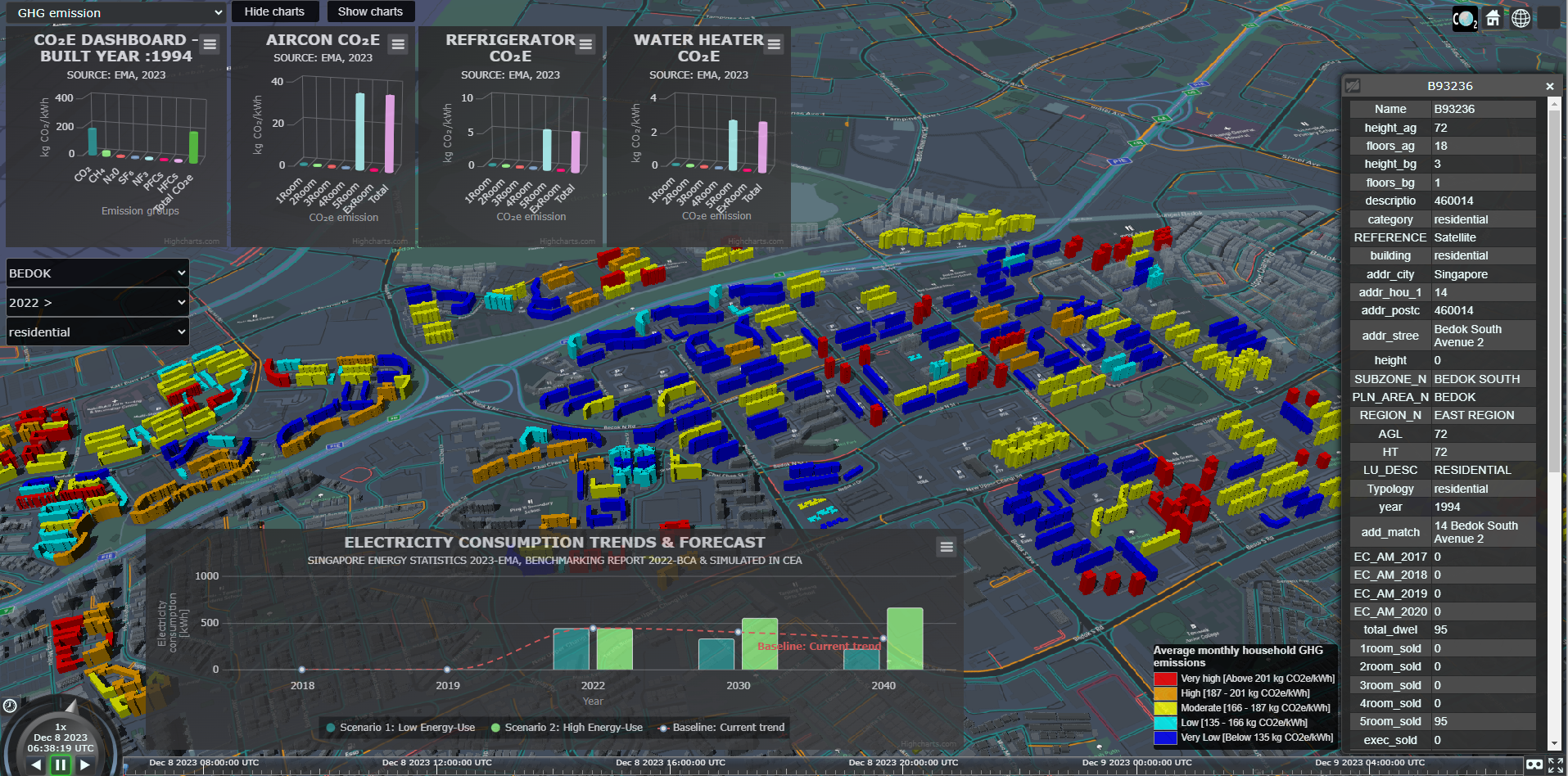
Task: Enter VR mode with goggles icon
Action: tap(1534, 765)
